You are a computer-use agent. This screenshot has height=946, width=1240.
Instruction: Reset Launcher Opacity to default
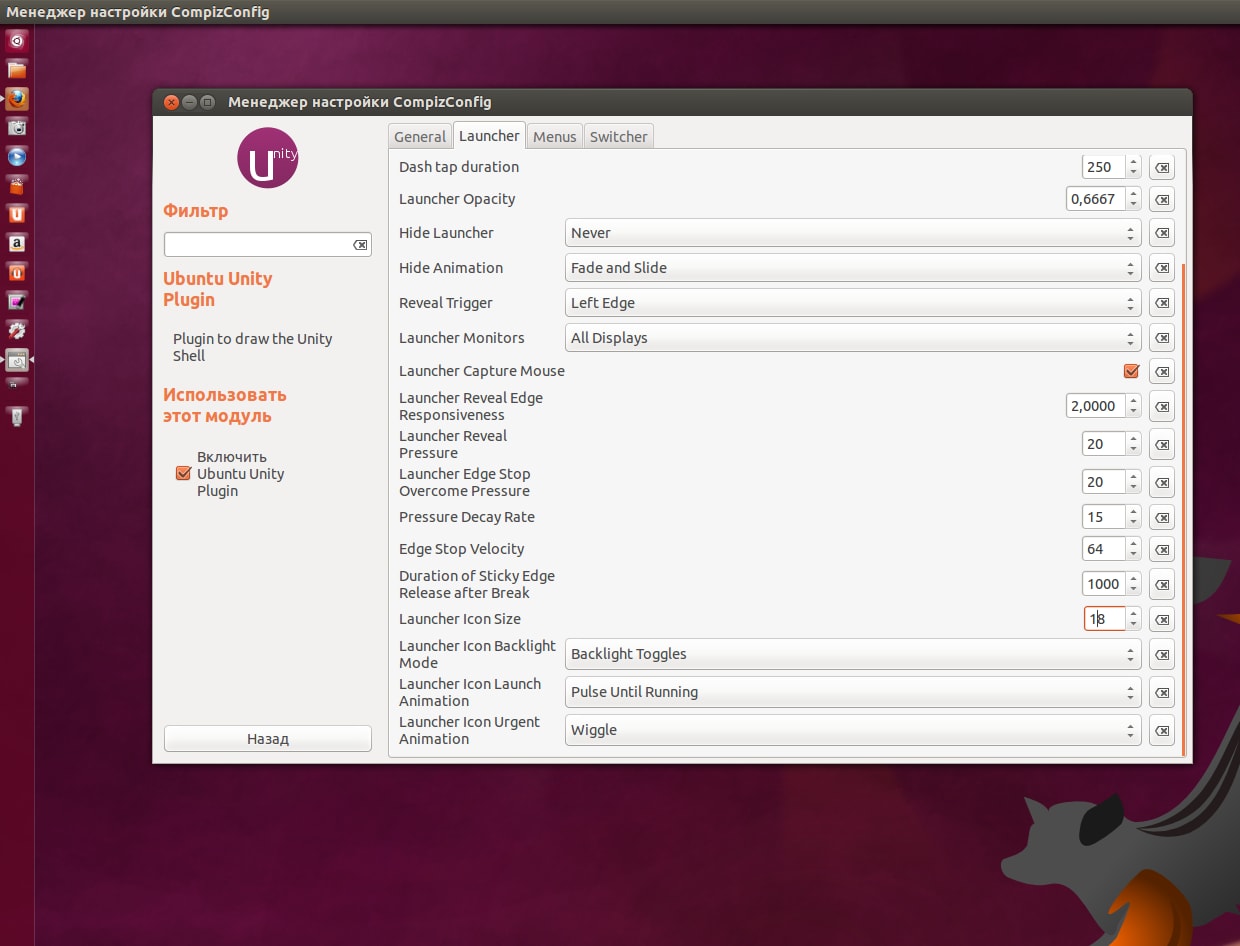1161,199
